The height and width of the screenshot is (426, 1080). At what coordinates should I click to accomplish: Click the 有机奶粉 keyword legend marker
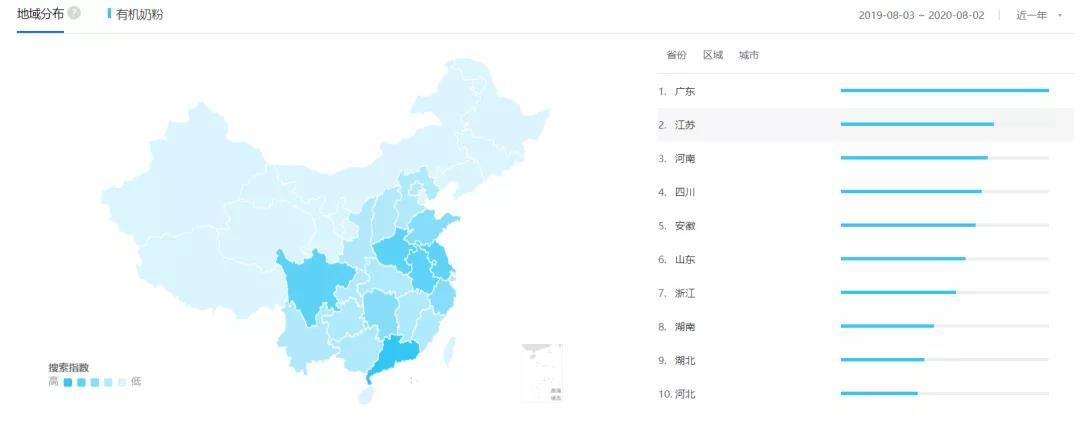pyautogui.click(x=110, y=14)
